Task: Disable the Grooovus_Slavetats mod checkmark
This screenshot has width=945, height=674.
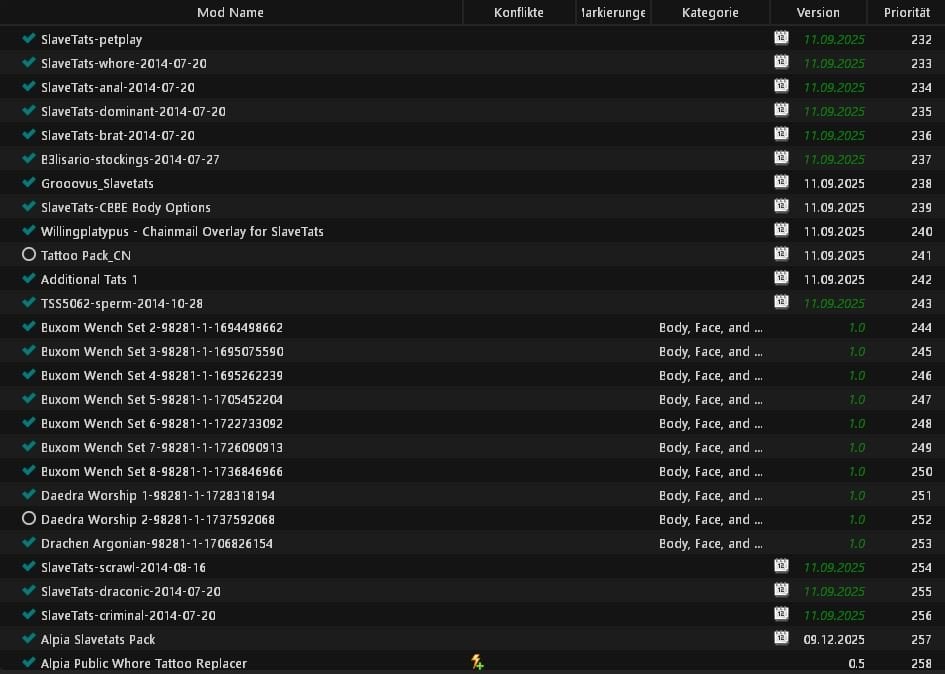Action: pos(28,183)
